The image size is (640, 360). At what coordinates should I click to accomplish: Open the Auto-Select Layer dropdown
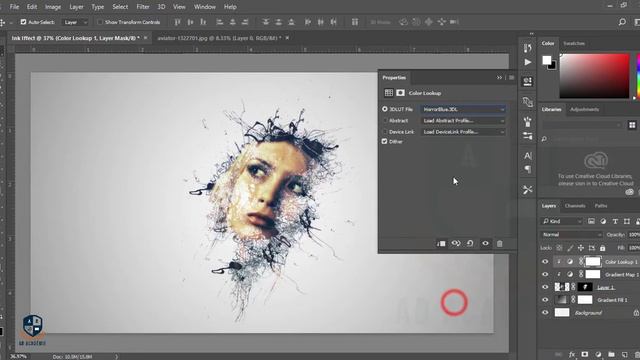(x=75, y=22)
